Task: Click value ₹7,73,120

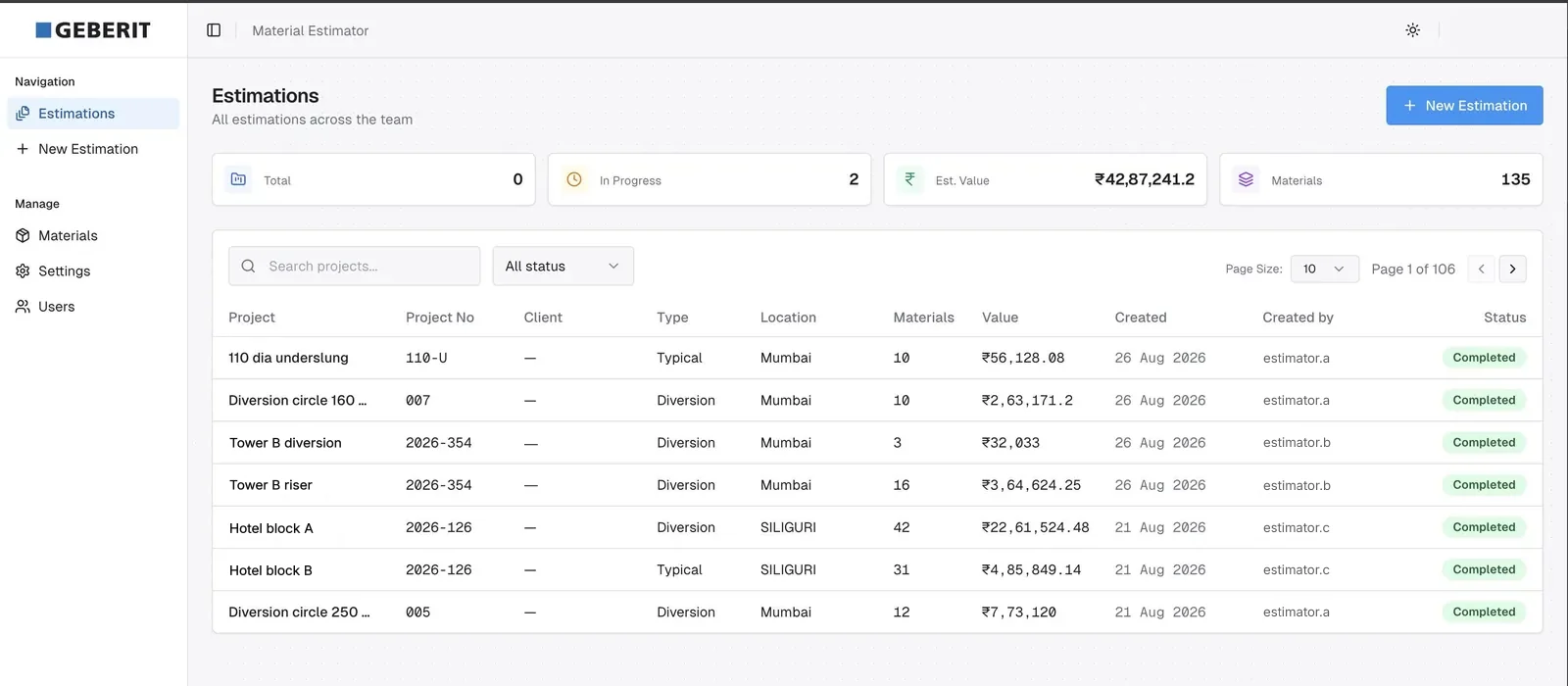Action: (x=1019, y=612)
